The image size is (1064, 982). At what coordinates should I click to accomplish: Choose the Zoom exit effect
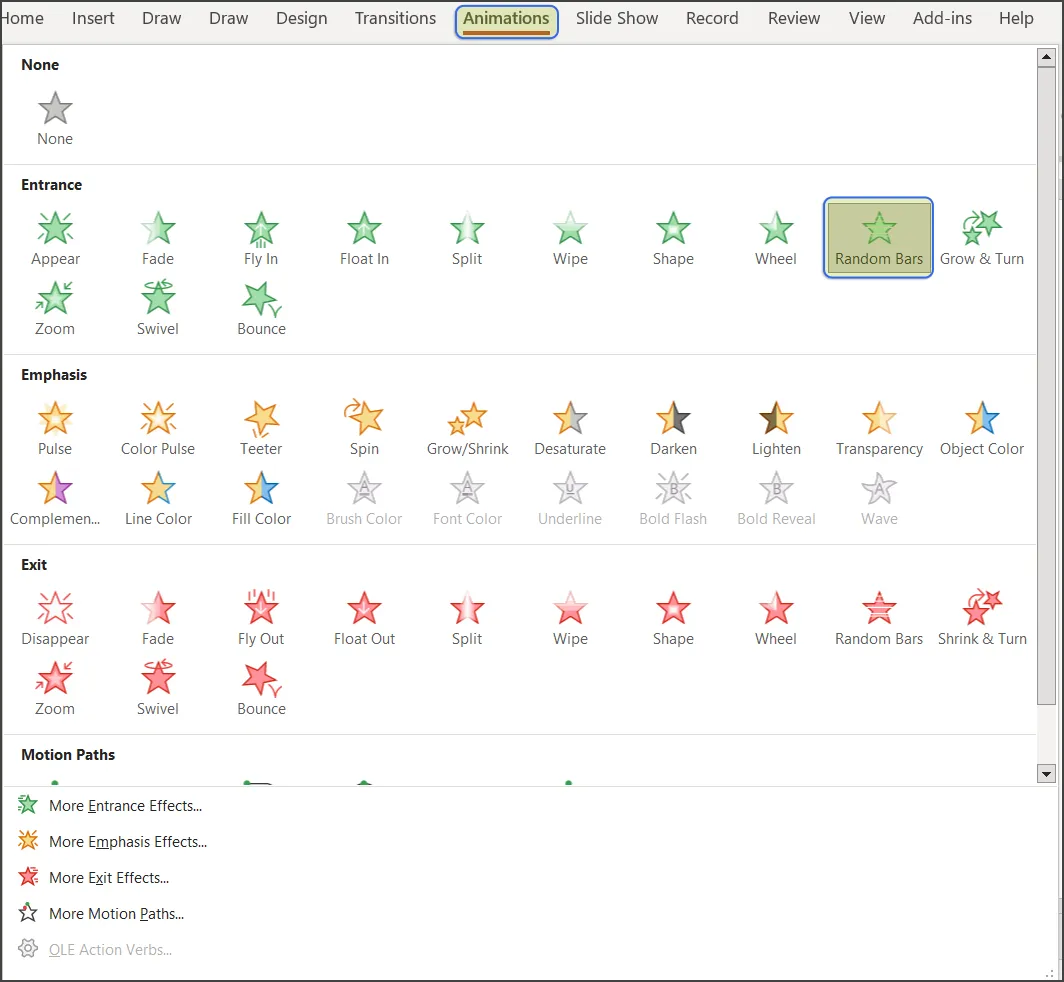click(x=55, y=689)
